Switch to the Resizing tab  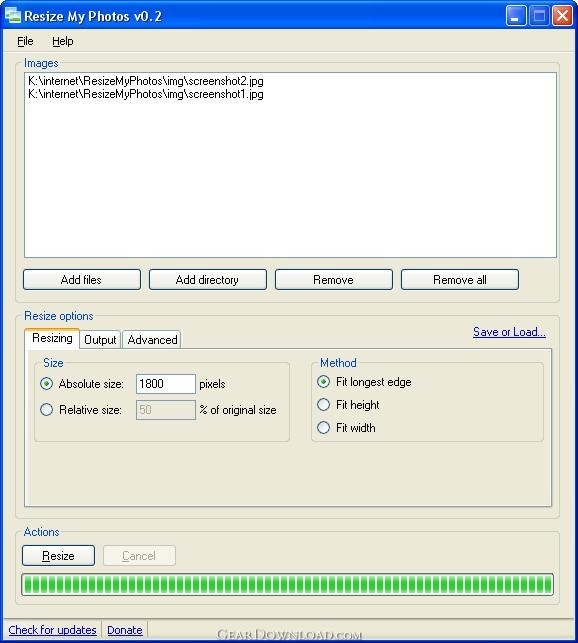pyautogui.click(x=52, y=338)
